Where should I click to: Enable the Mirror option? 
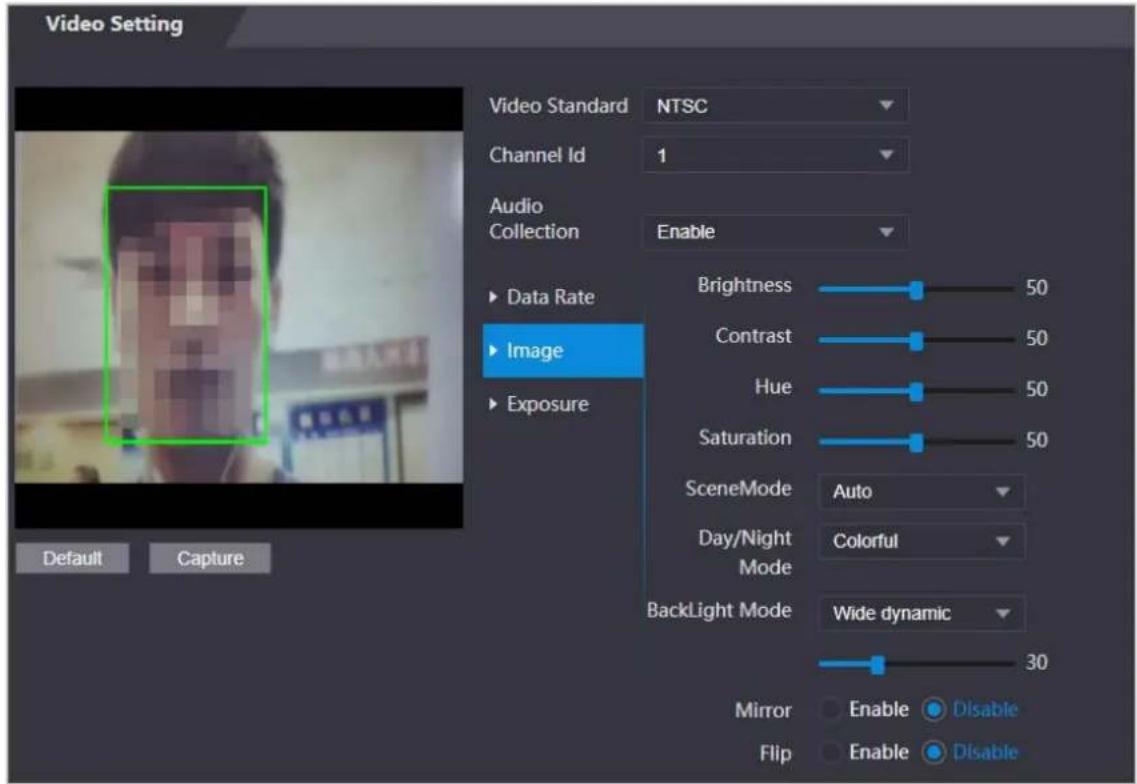click(830, 709)
